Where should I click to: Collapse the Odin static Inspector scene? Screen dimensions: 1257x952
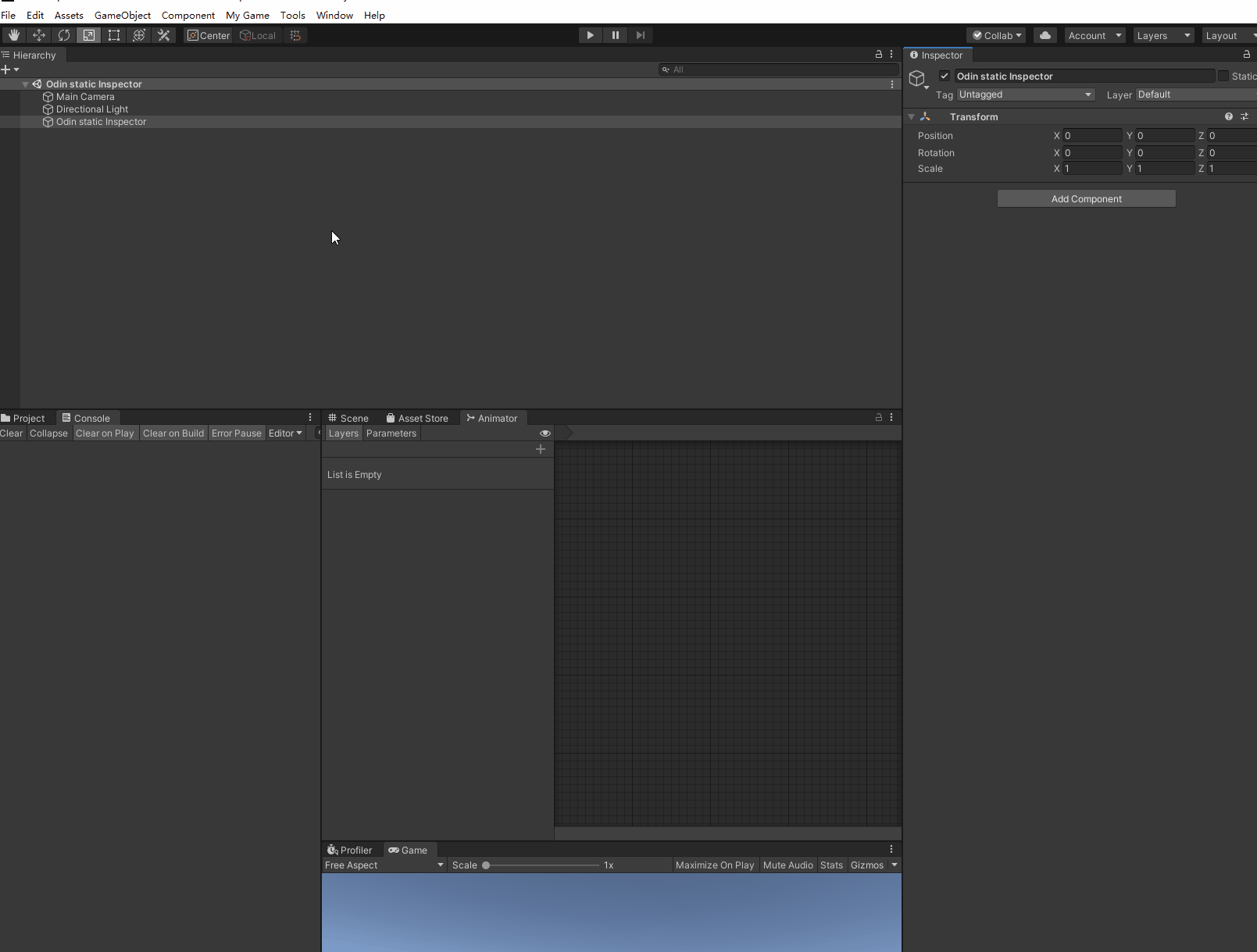(26, 84)
